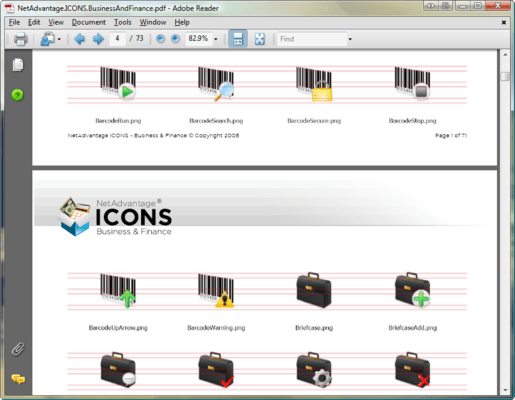Image resolution: width=515 pixels, height=400 pixels.
Task: Click the BriefcaseAdd.png label
Action: pos(412,328)
